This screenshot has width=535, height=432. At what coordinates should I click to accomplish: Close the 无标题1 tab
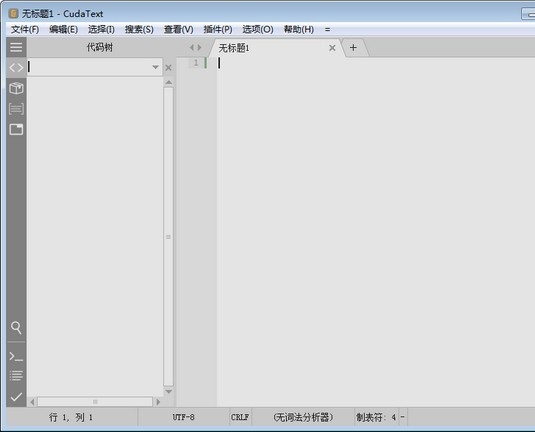tap(332, 48)
